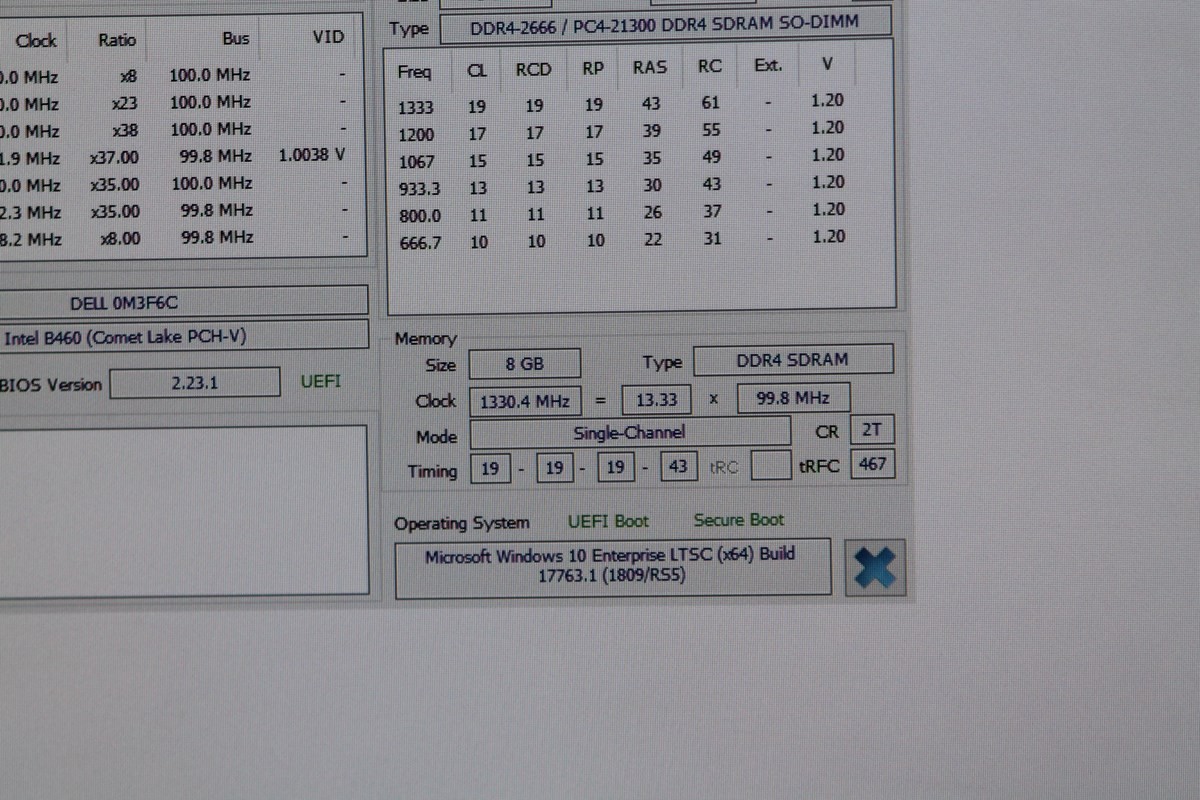This screenshot has height=800, width=1200.
Task: Click the V column header in timing table
Action: 826,65
